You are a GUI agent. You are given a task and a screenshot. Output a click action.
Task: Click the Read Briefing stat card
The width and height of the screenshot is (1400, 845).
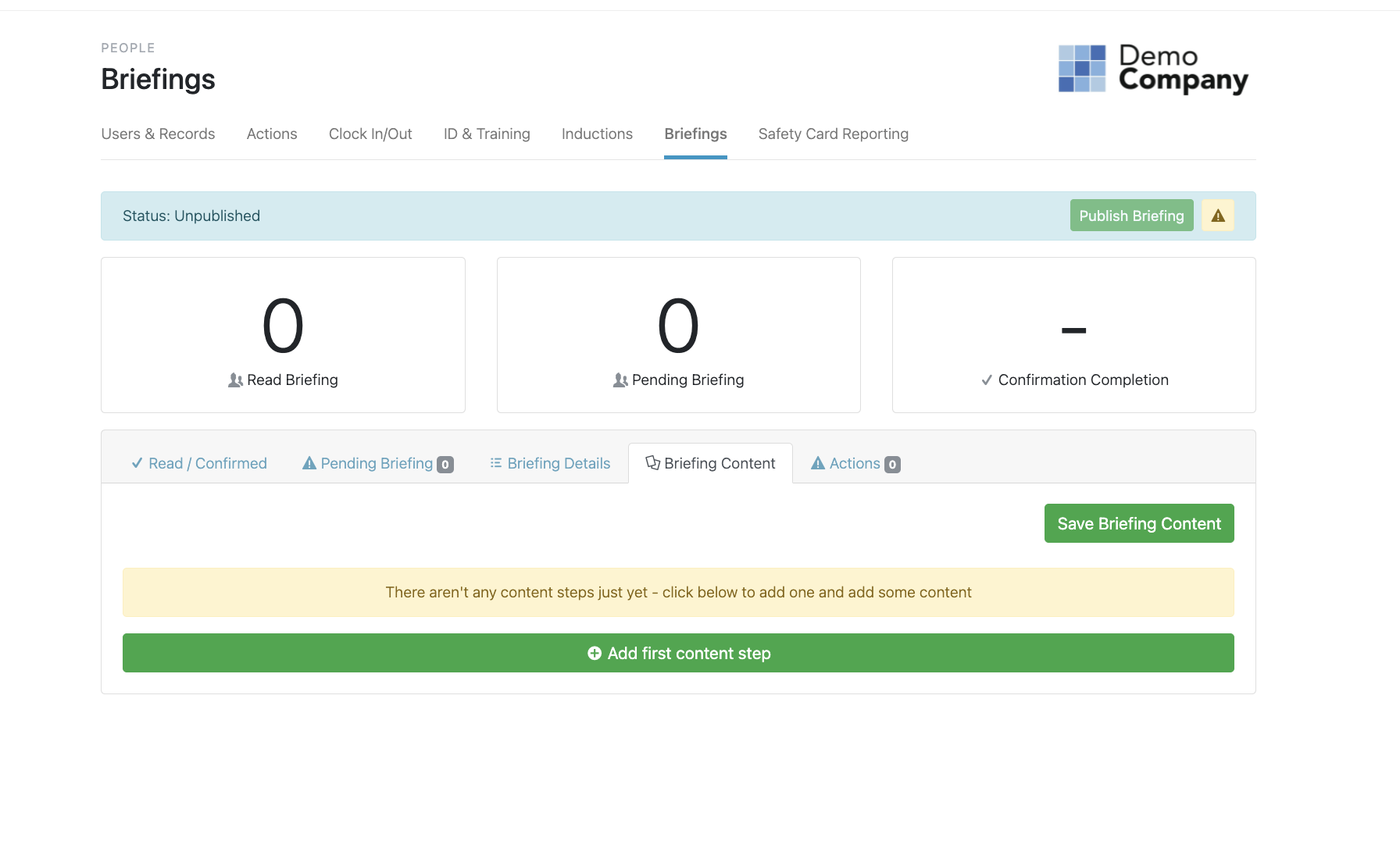(x=283, y=335)
